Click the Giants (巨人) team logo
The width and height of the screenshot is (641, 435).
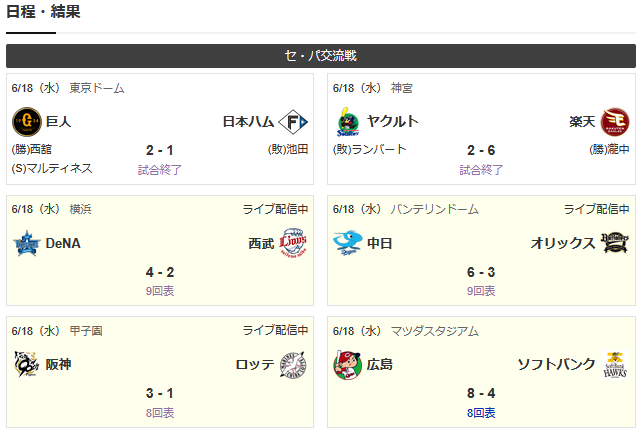point(27,121)
